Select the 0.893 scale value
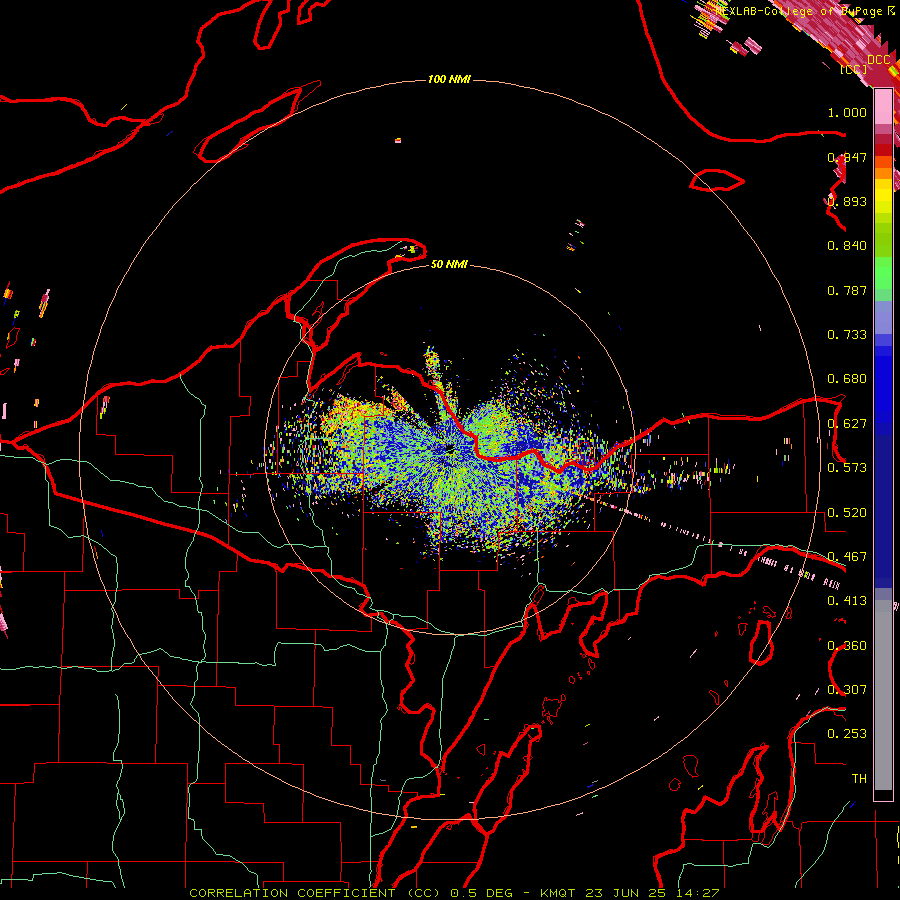 [847, 201]
